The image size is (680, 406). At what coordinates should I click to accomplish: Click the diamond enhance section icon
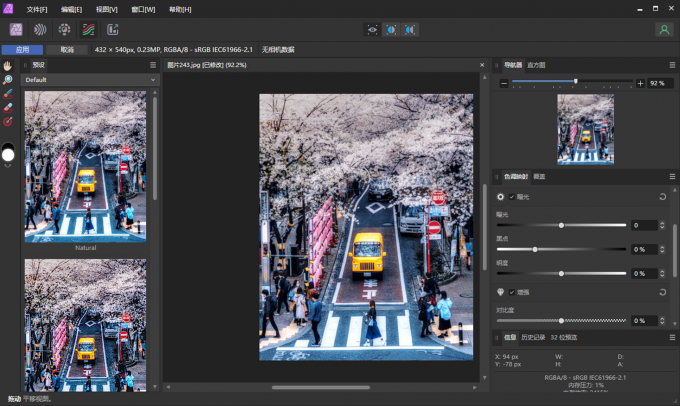pos(500,292)
